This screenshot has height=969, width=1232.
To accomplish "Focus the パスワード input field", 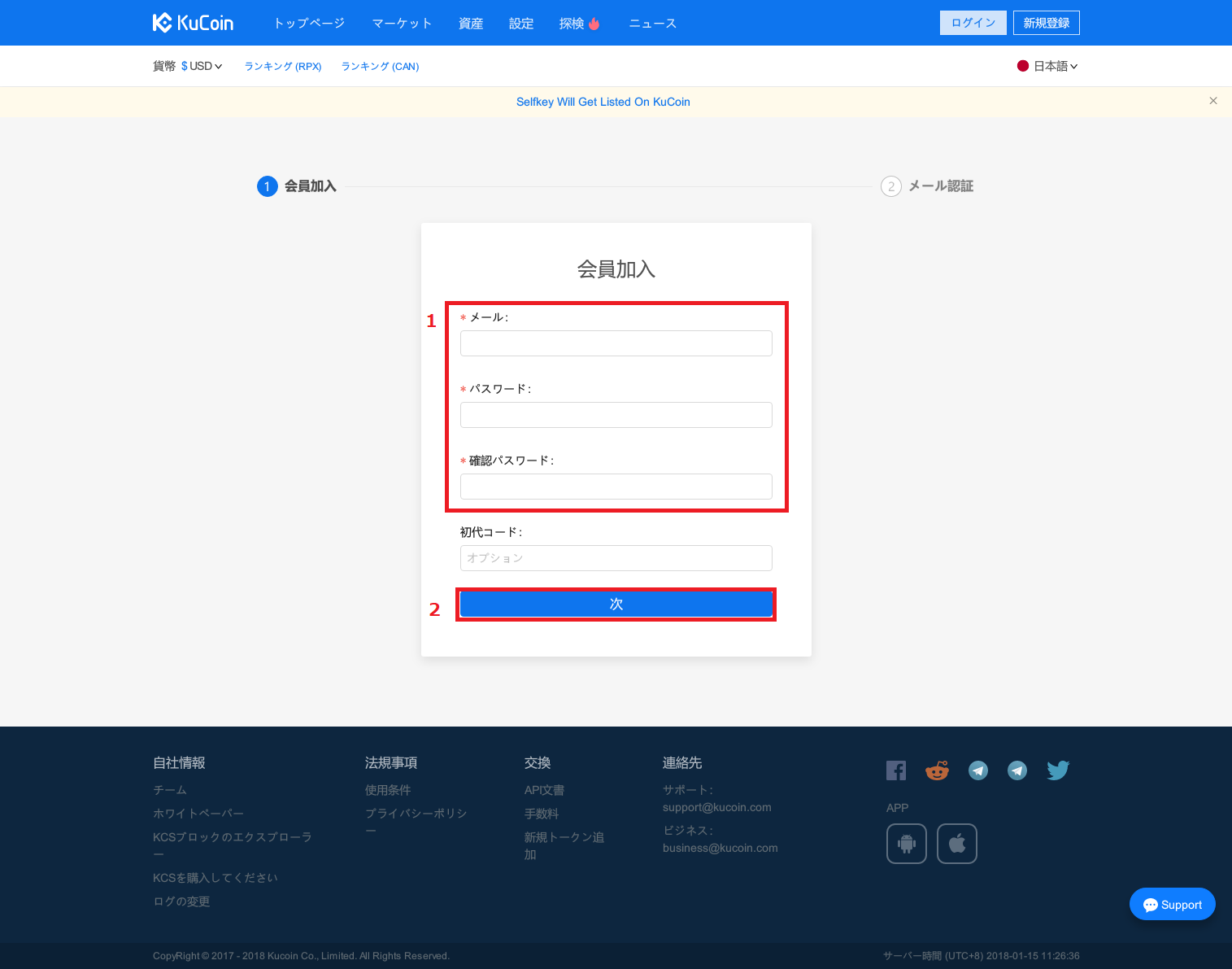I will coord(616,415).
